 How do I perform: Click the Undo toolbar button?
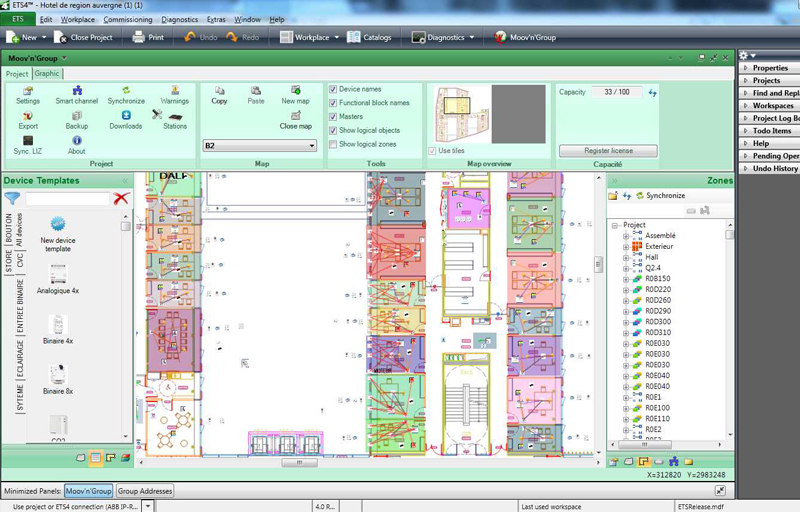click(x=201, y=37)
